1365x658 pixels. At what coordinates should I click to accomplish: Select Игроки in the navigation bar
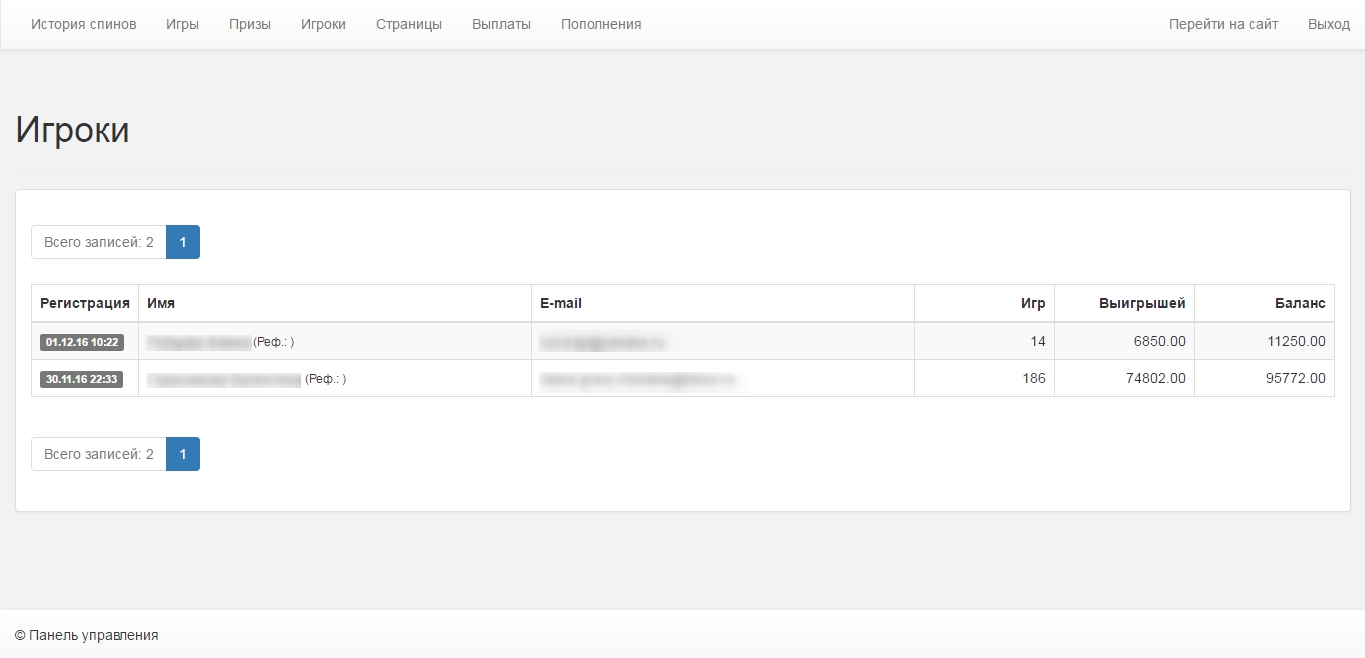pos(323,24)
